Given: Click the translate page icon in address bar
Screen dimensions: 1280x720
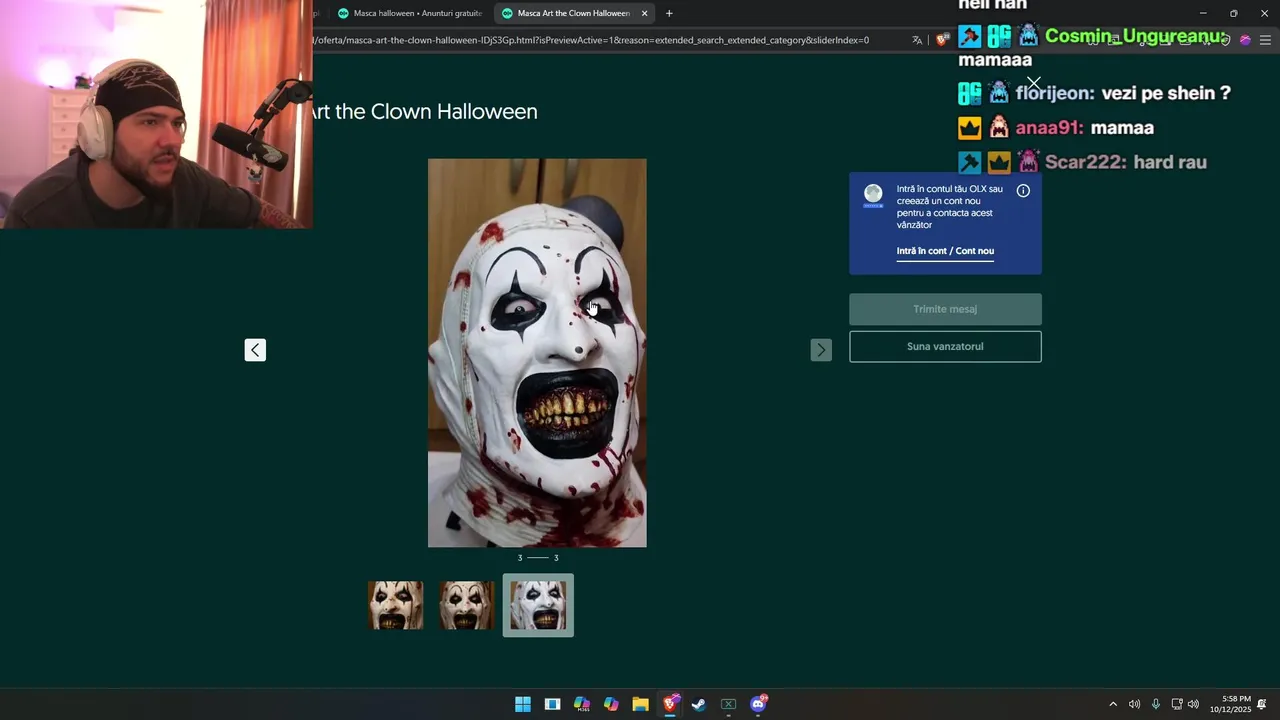Looking at the screenshot, I should tap(917, 40).
